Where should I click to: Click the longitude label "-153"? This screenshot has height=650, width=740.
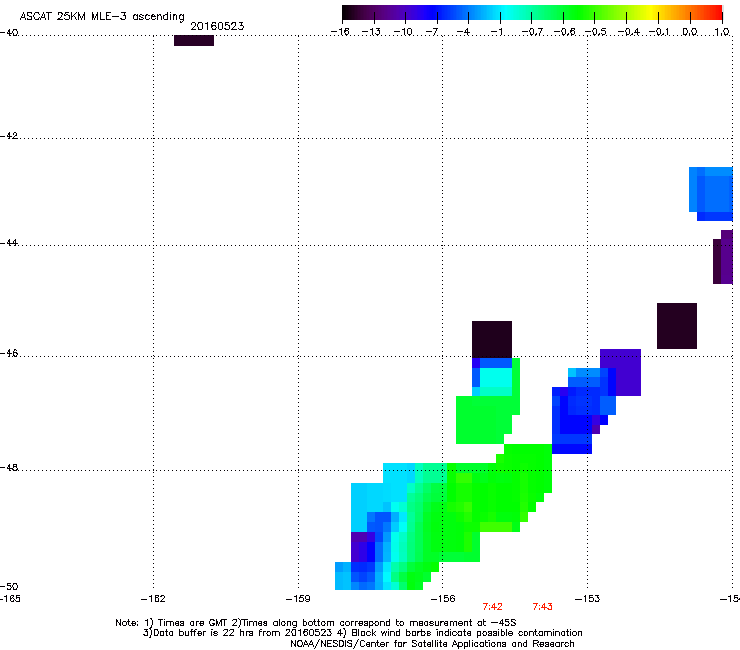(587, 599)
